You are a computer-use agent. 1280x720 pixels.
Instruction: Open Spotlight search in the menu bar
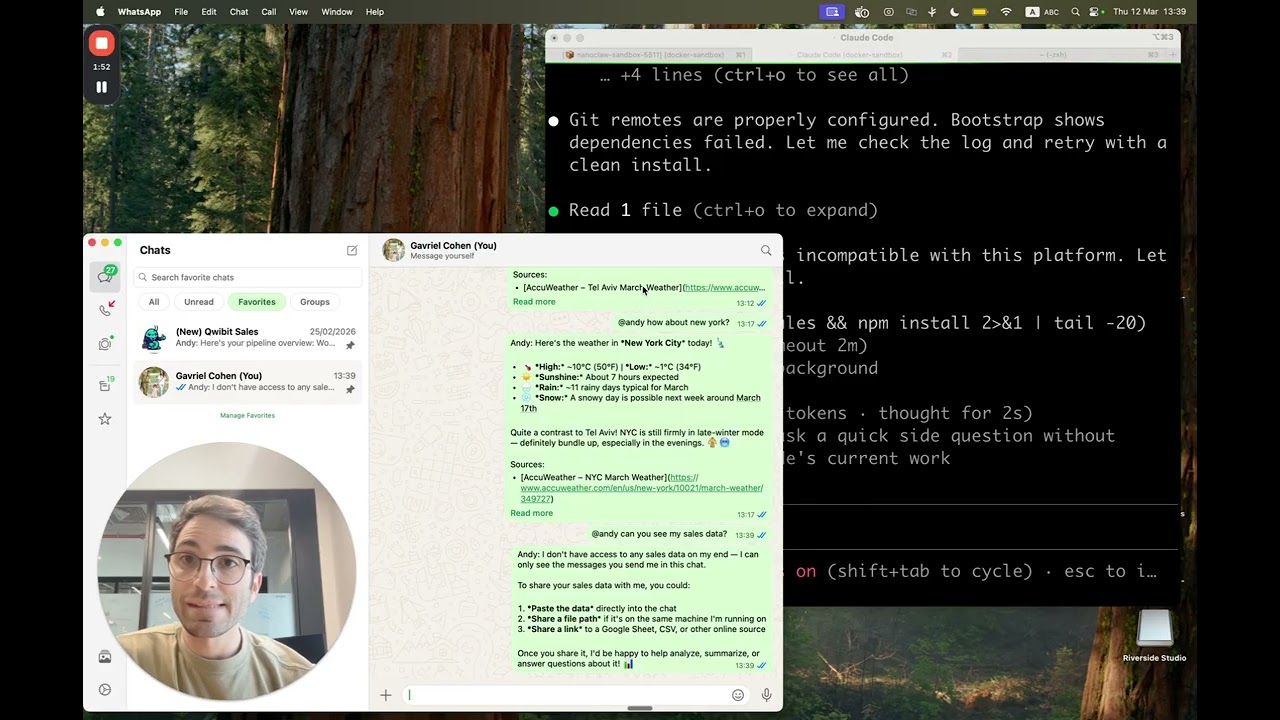coord(1075,12)
